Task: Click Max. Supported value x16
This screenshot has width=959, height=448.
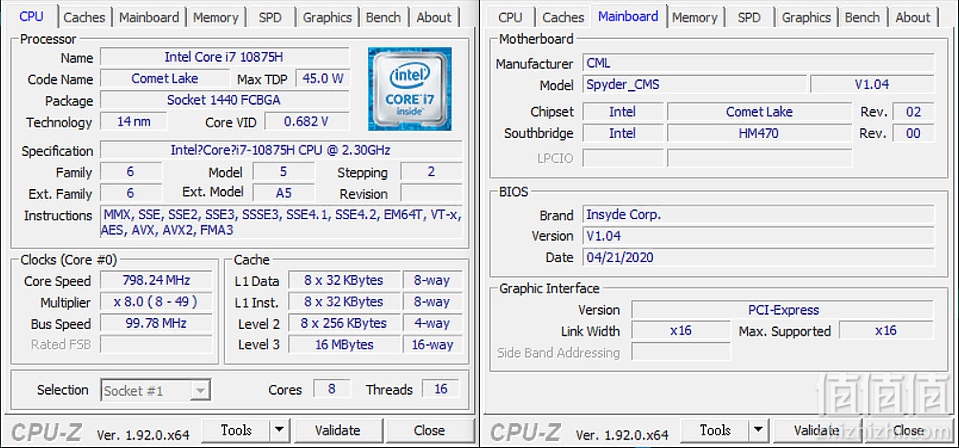Action: [x=886, y=330]
